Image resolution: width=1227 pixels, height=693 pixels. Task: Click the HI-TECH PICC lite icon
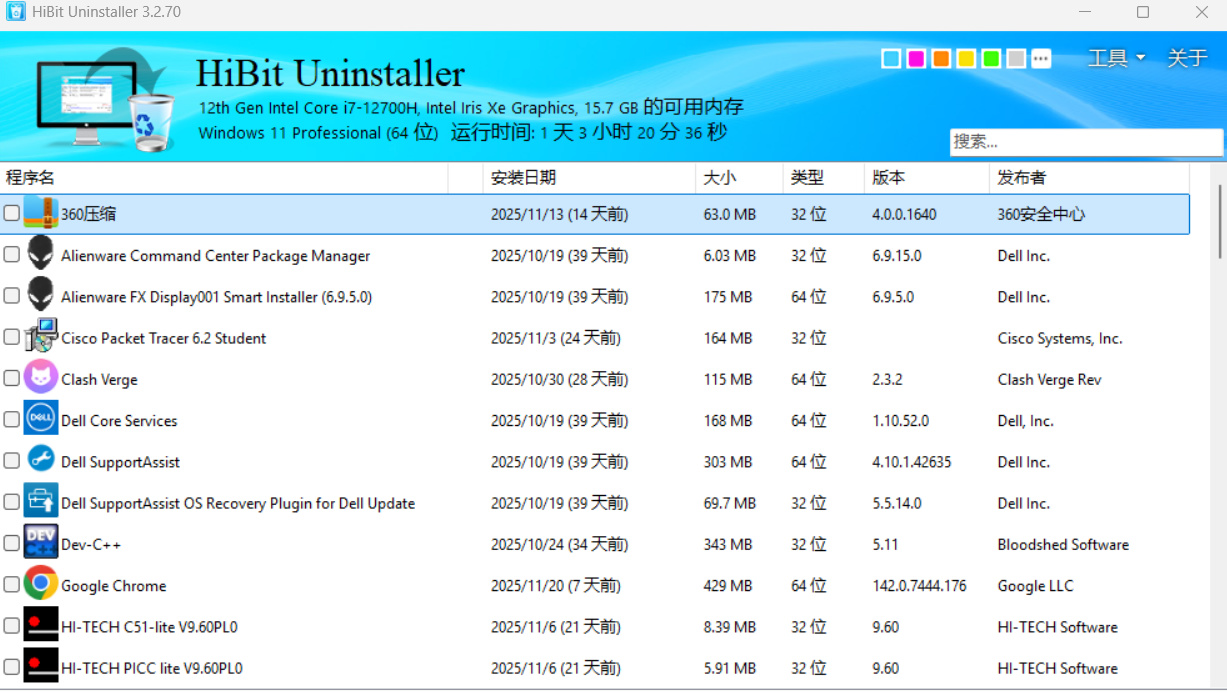click(x=41, y=667)
